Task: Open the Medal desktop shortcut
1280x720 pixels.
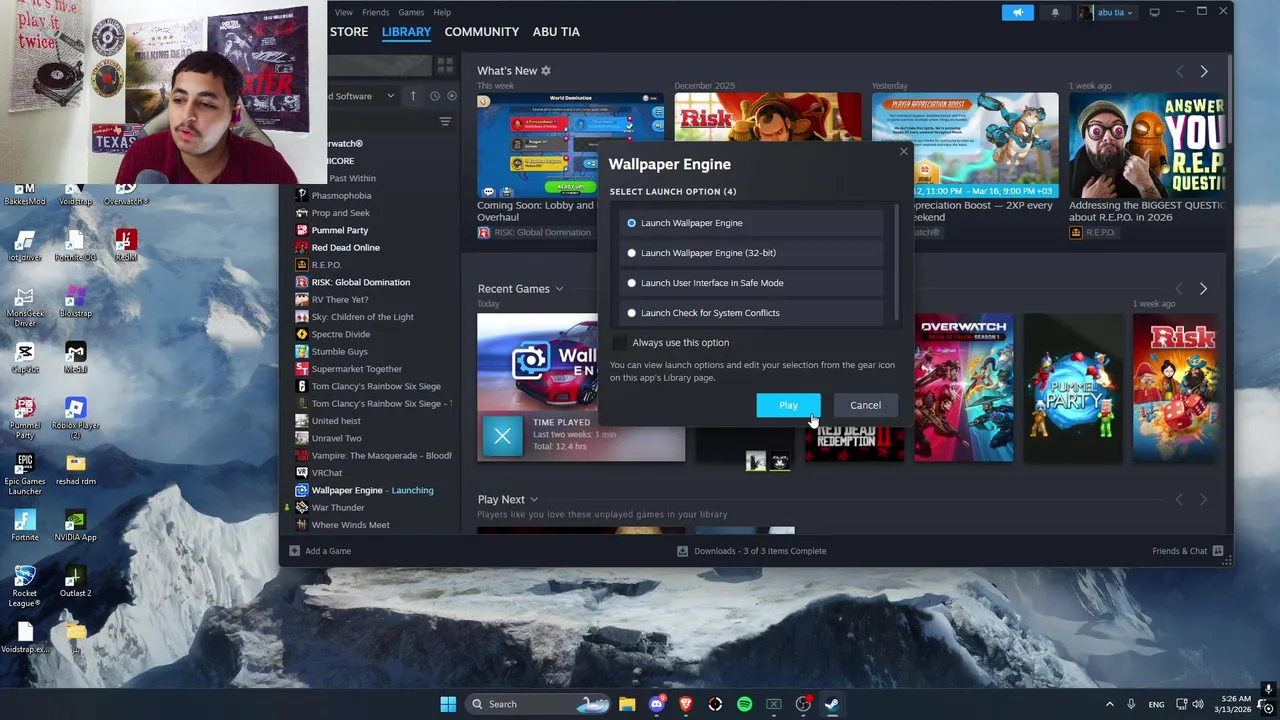Action: [x=75, y=357]
